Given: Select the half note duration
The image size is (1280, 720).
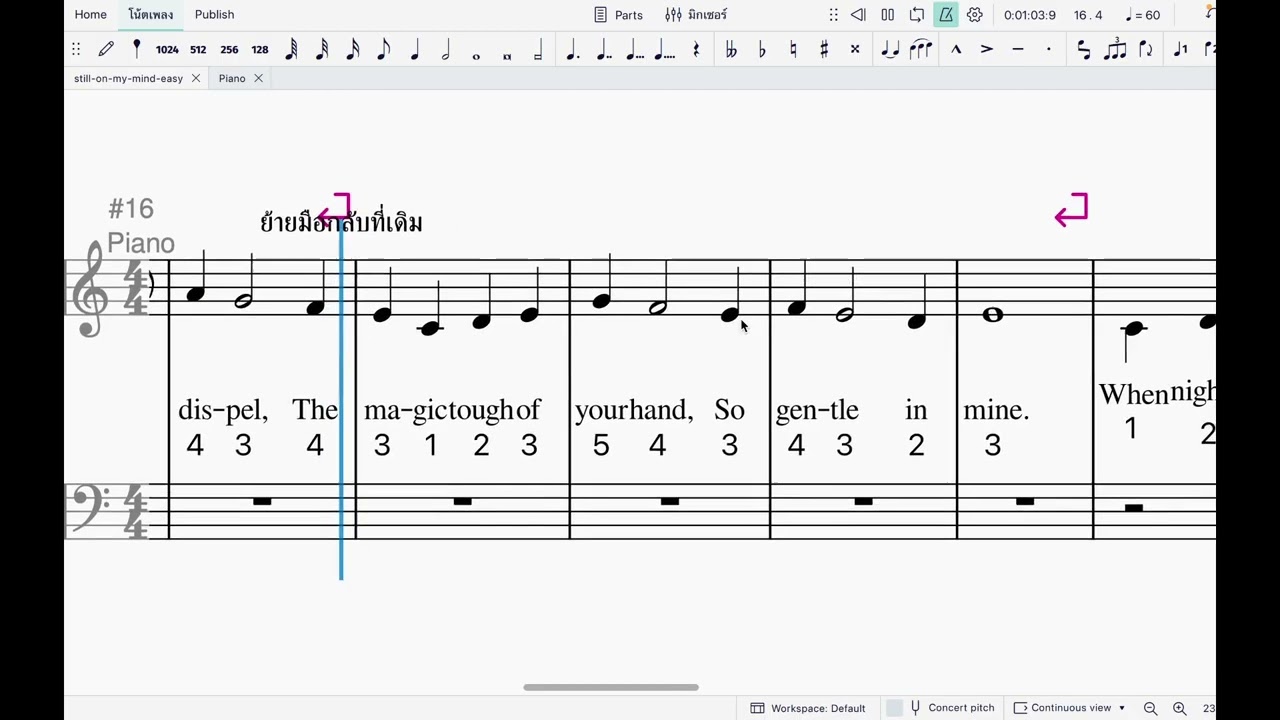Looking at the screenshot, I should (446, 49).
